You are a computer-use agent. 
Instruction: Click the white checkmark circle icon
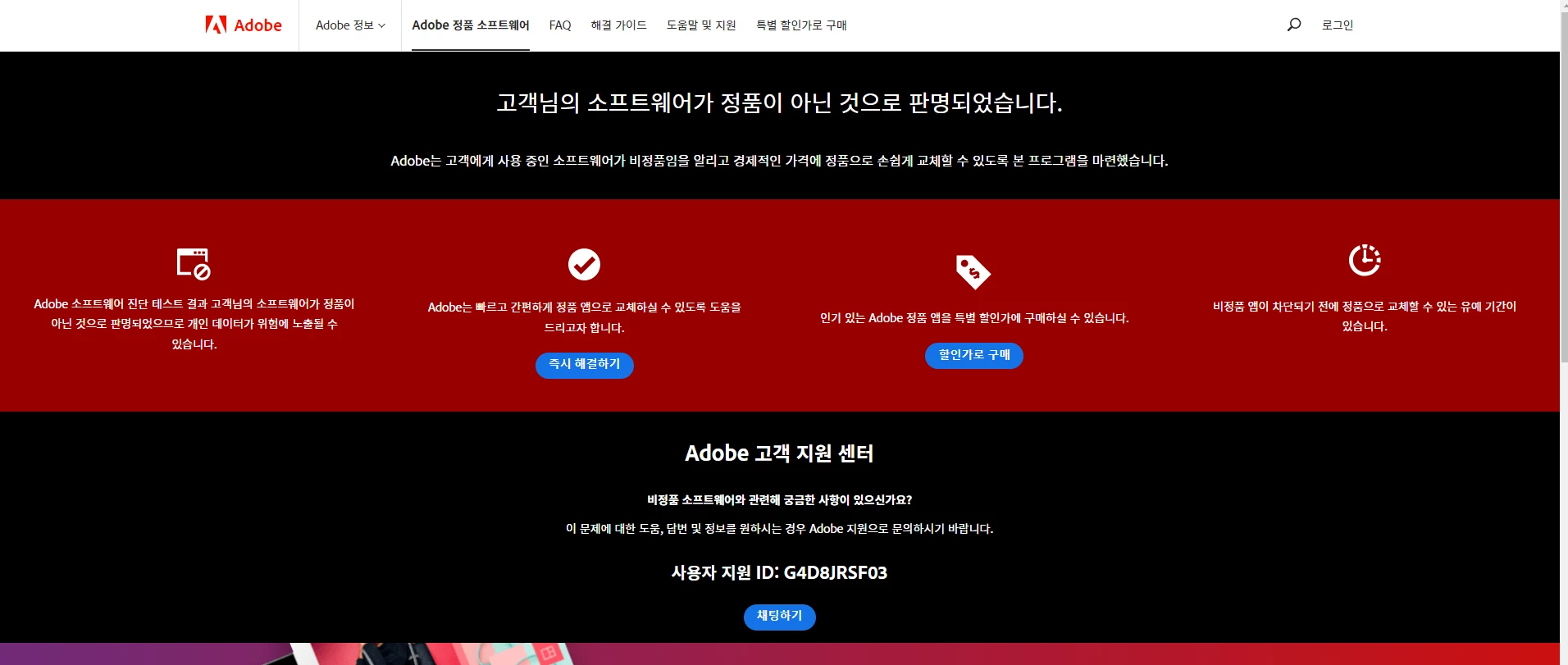click(x=584, y=264)
